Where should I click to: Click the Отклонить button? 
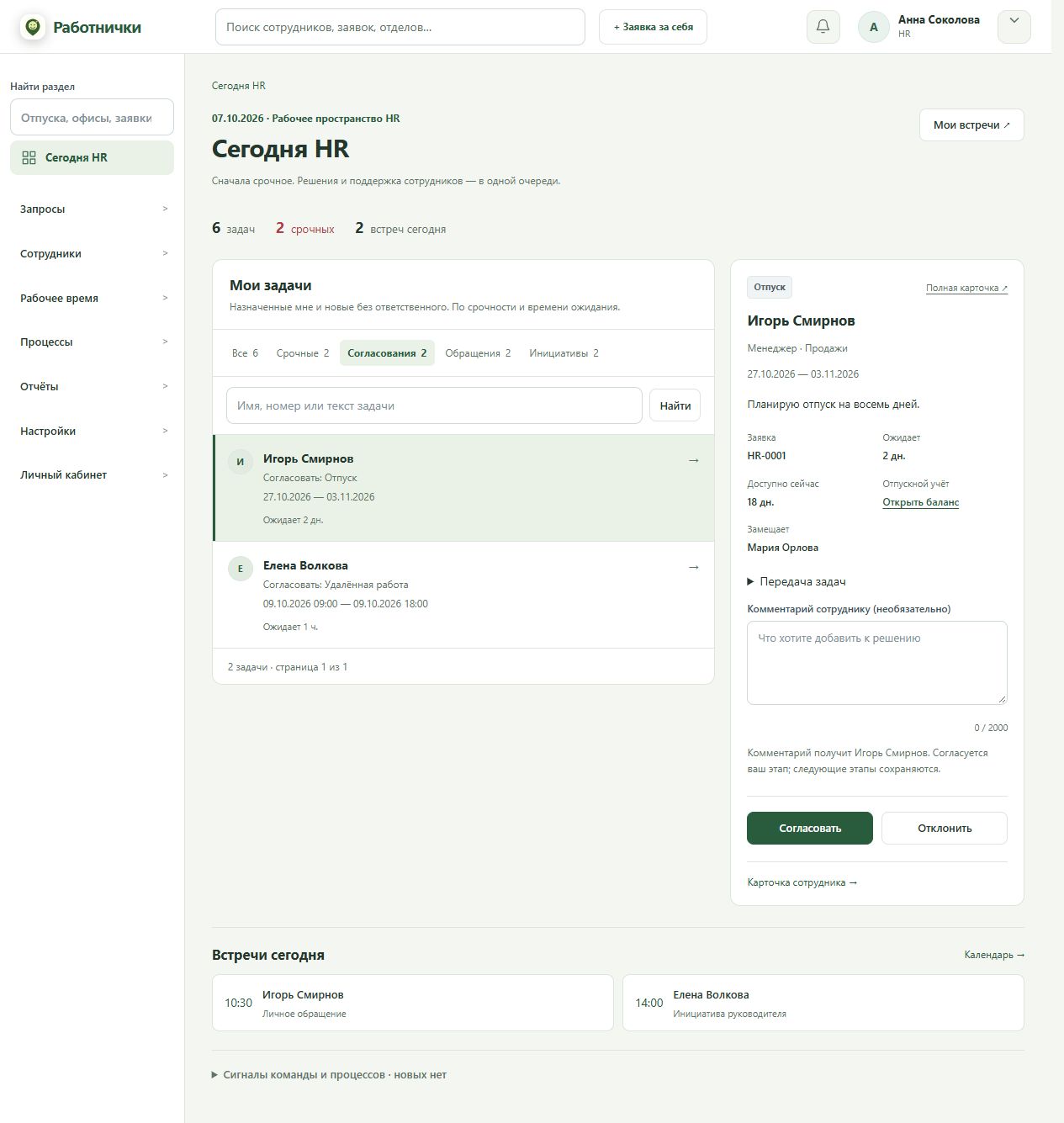945,828
